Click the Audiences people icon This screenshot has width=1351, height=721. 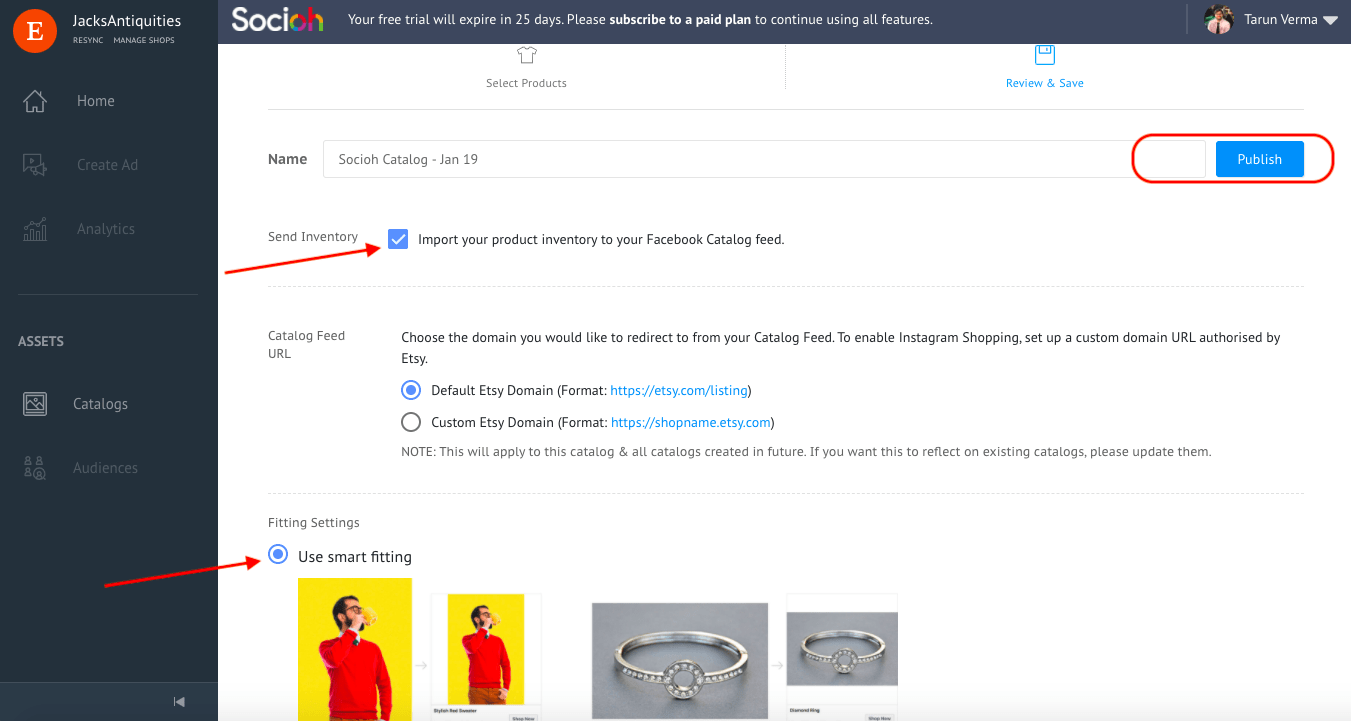35,468
